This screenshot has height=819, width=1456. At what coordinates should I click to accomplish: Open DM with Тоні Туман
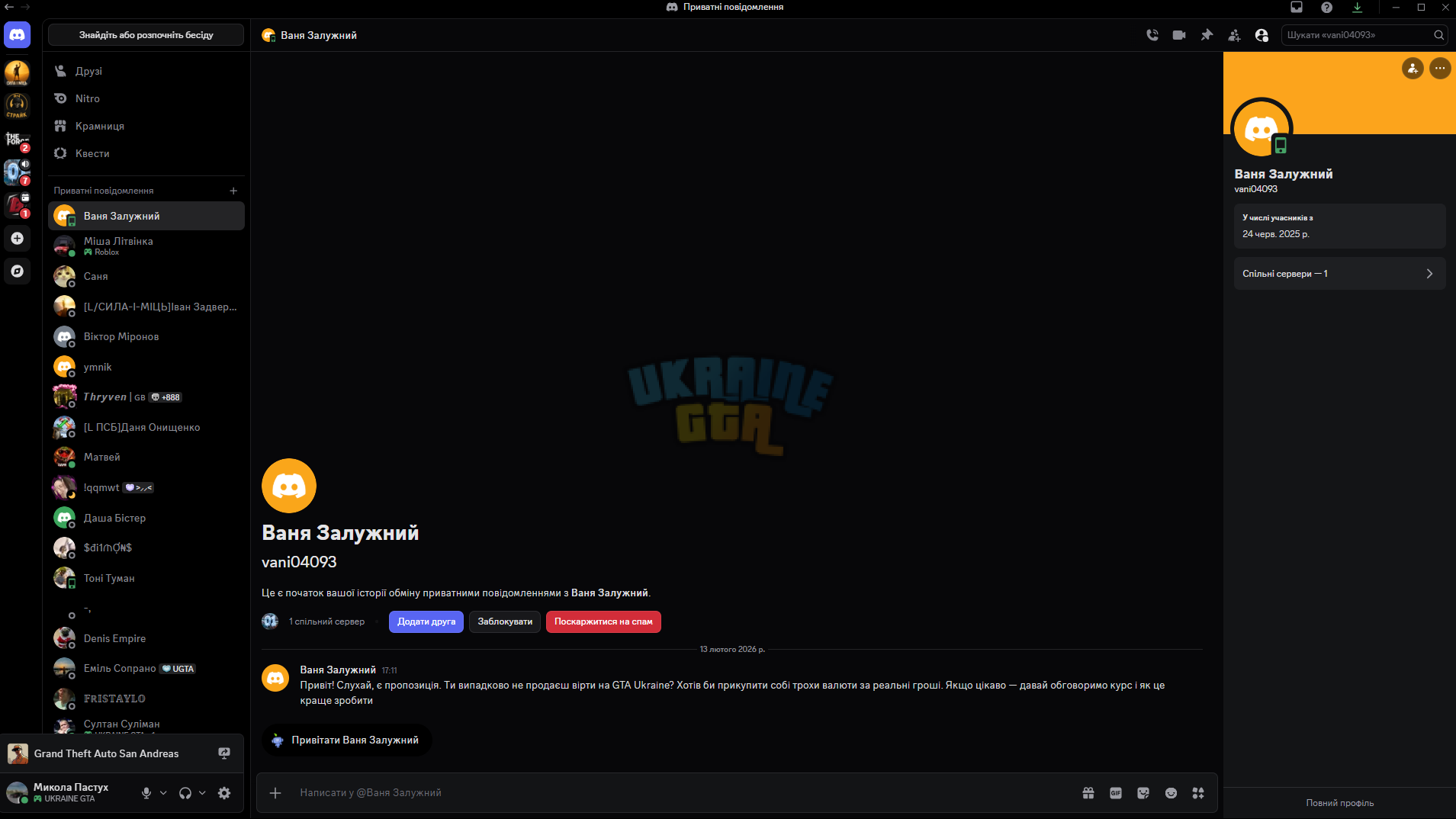(146, 578)
